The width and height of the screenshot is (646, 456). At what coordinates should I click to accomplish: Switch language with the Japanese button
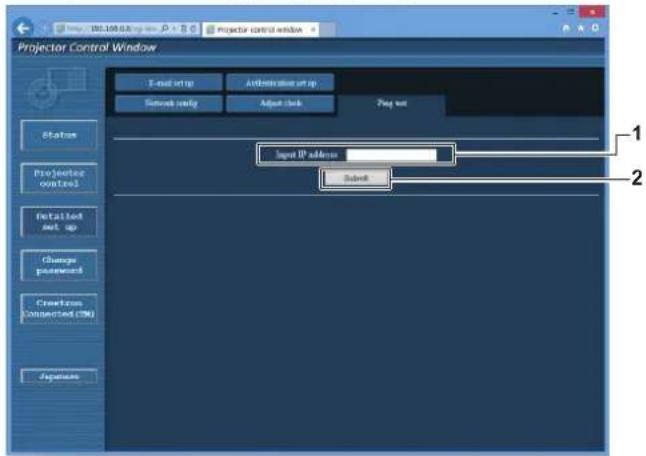click(x=59, y=376)
